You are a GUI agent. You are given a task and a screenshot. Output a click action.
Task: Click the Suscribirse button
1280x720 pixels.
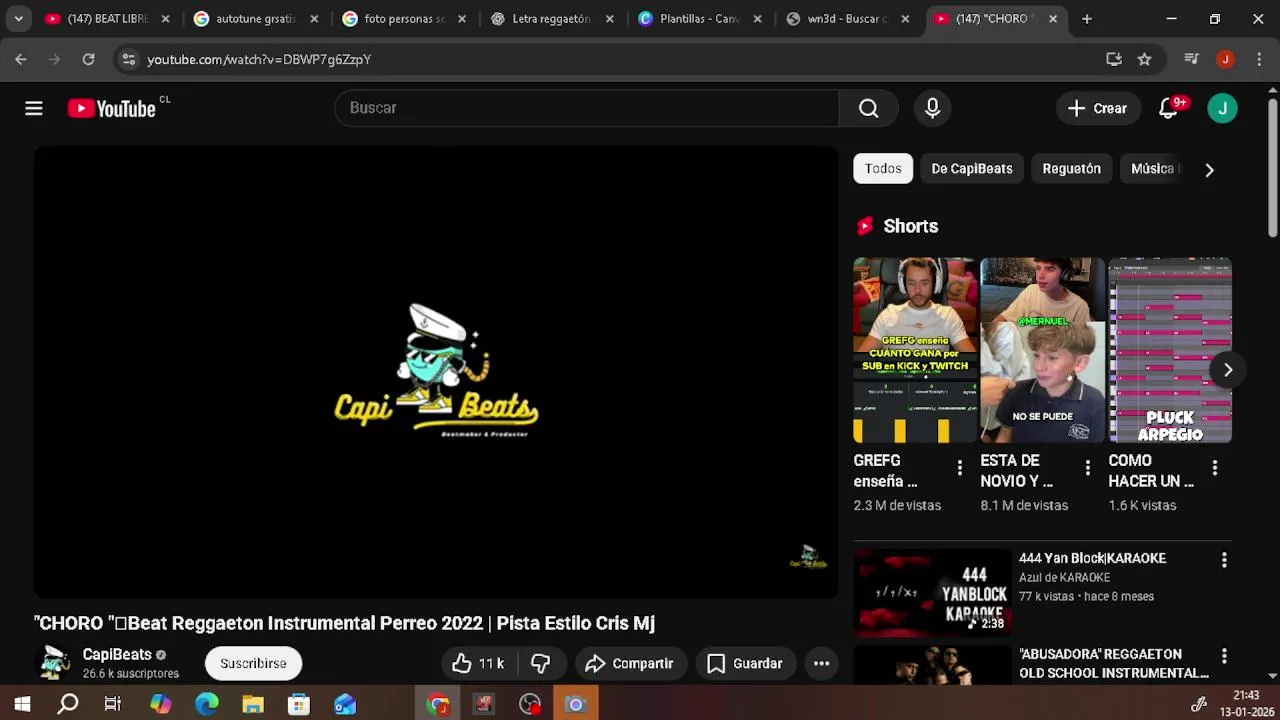[x=253, y=663]
